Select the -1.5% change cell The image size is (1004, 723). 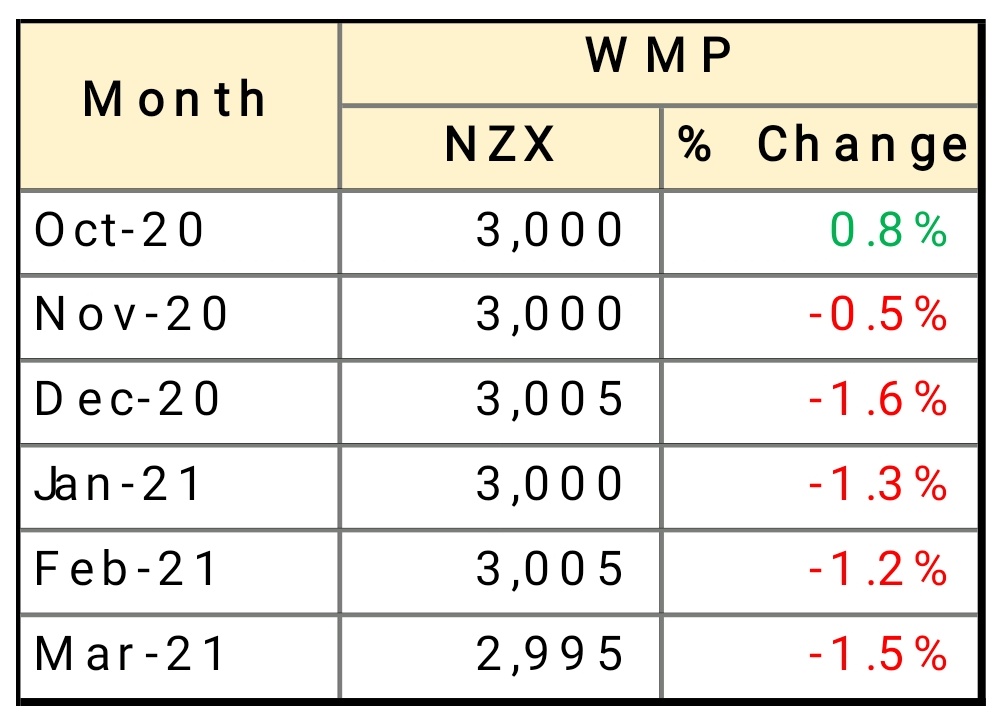pyautogui.click(x=877, y=655)
